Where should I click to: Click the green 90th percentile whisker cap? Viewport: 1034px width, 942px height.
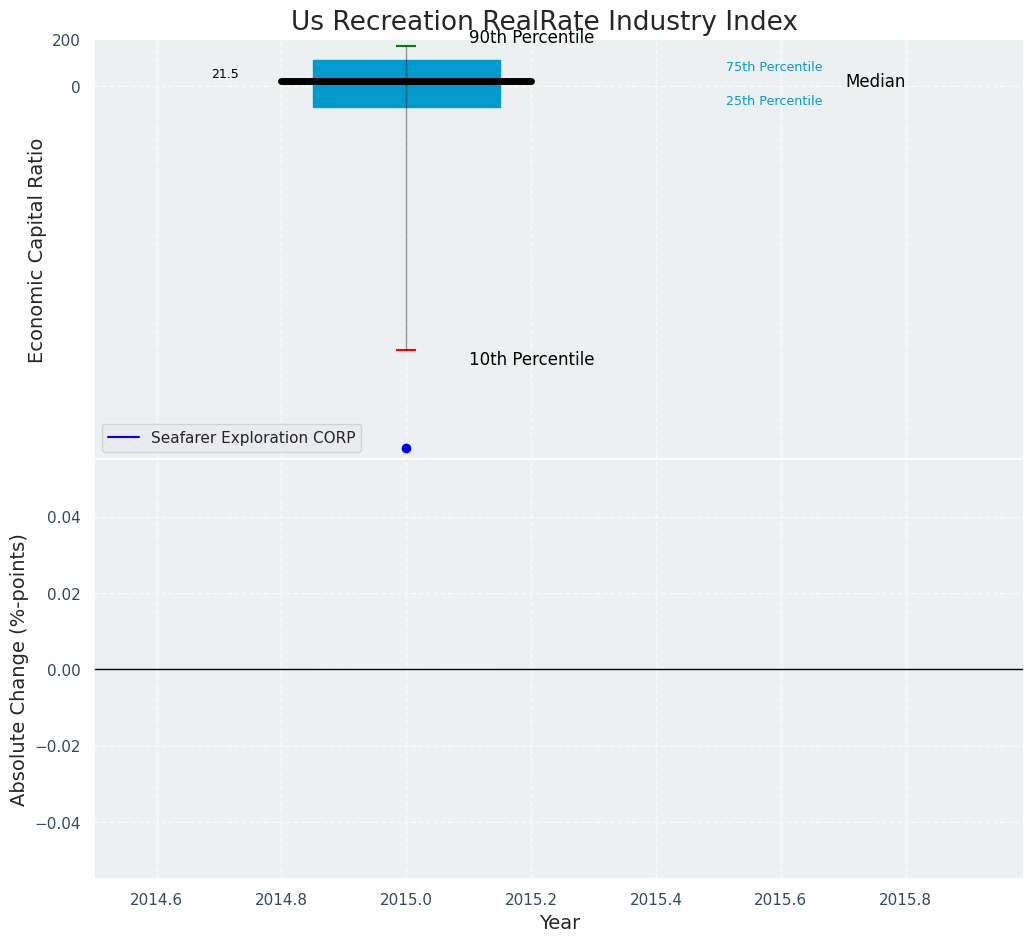[x=406, y=46]
